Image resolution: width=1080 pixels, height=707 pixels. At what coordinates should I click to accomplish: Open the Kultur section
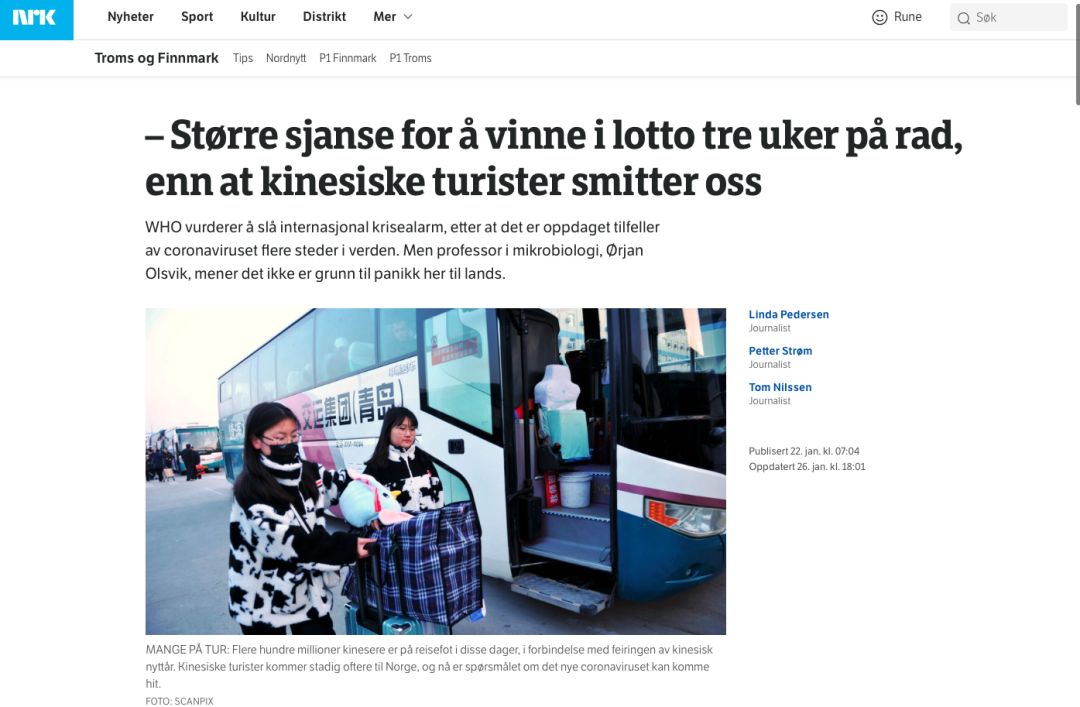pyautogui.click(x=258, y=17)
